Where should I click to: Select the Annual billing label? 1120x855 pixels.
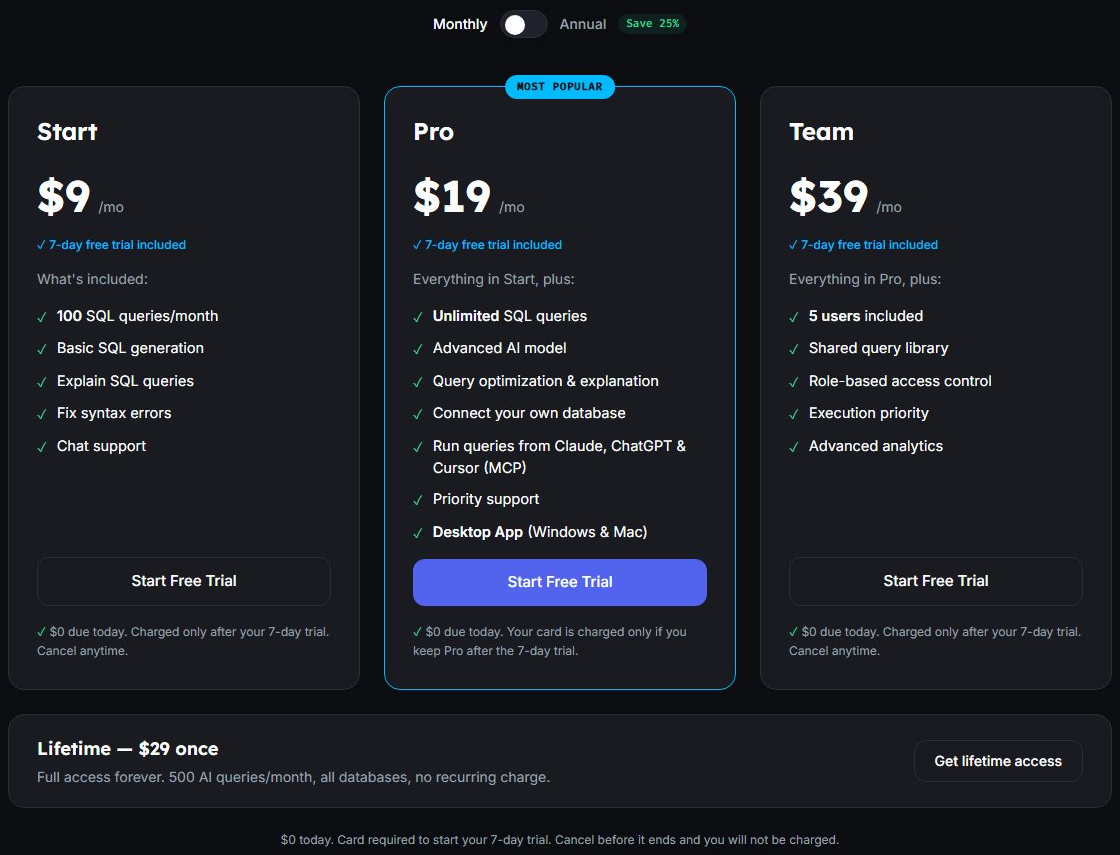point(583,24)
